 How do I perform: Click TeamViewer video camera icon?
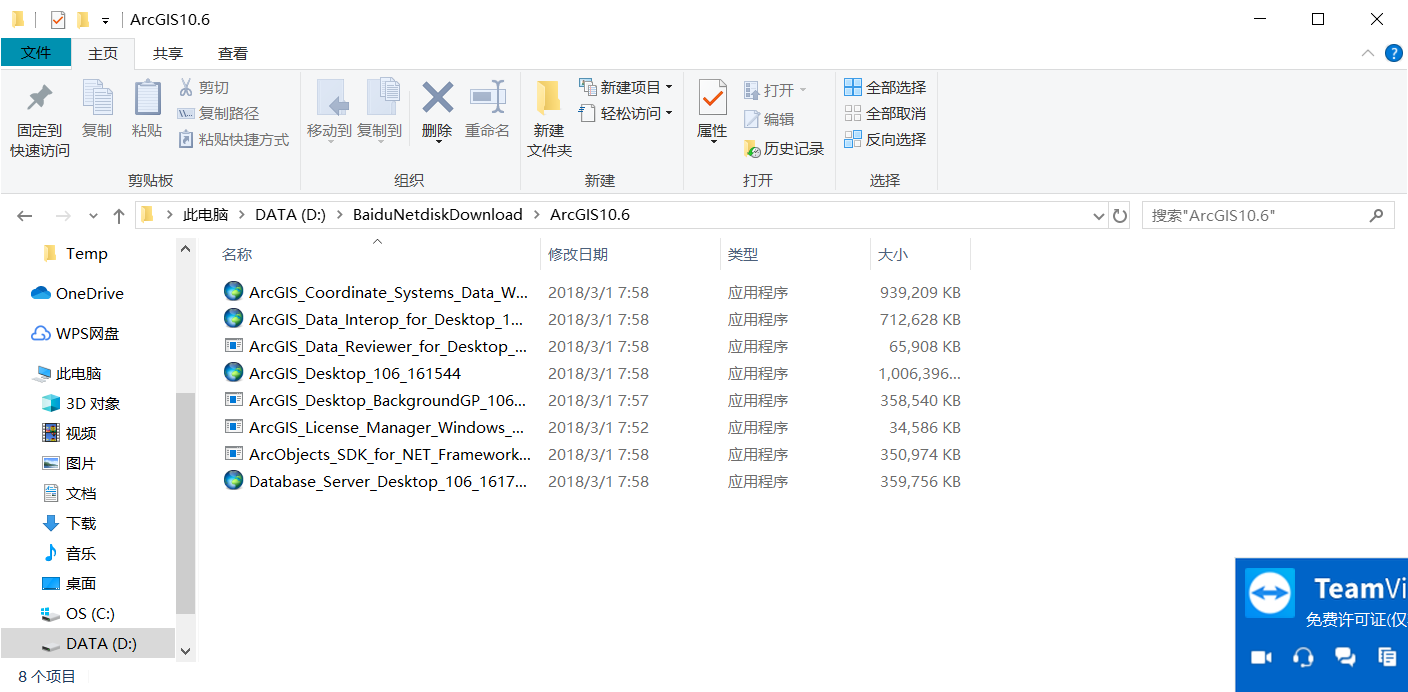point(1261,657)
